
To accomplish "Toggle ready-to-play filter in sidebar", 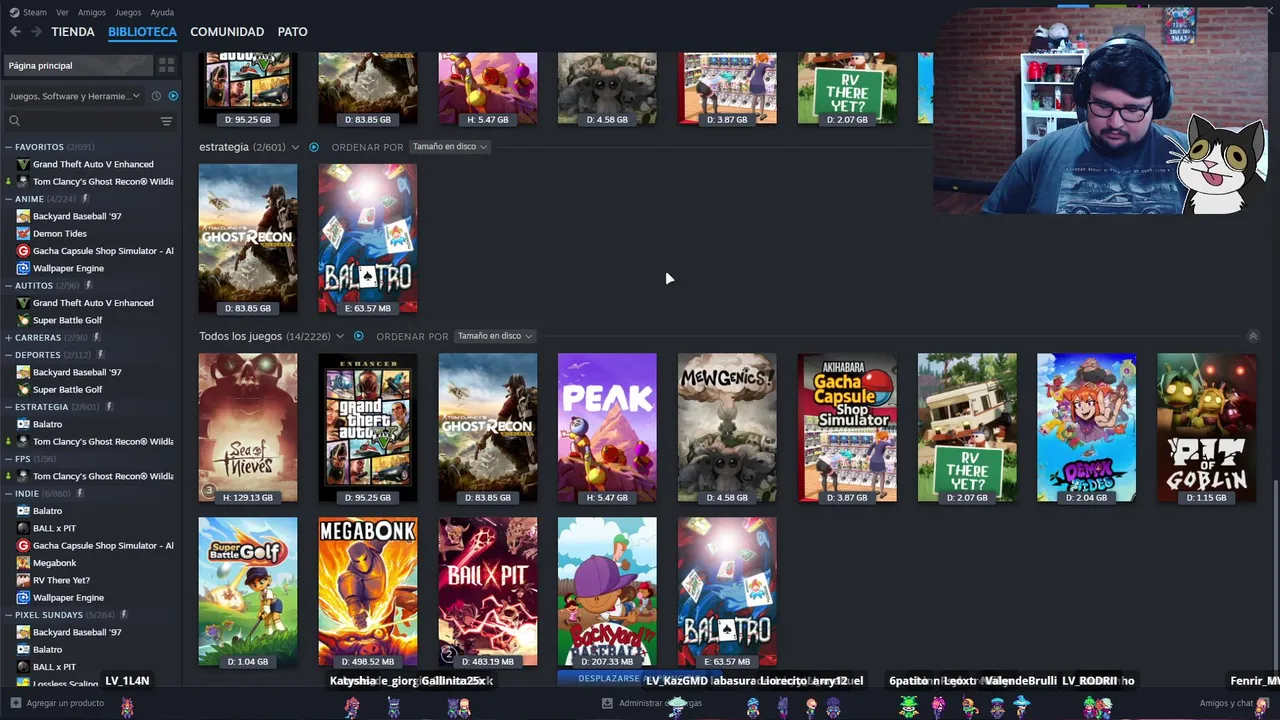I will 173,96.
